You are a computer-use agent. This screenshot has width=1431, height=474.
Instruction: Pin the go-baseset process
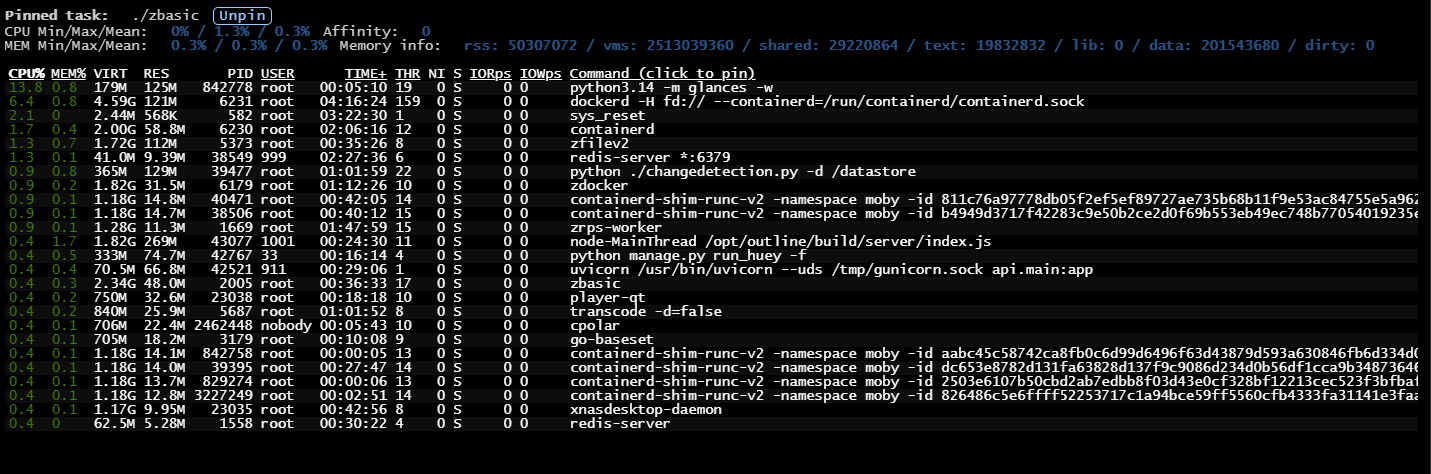tap(611, 339)
